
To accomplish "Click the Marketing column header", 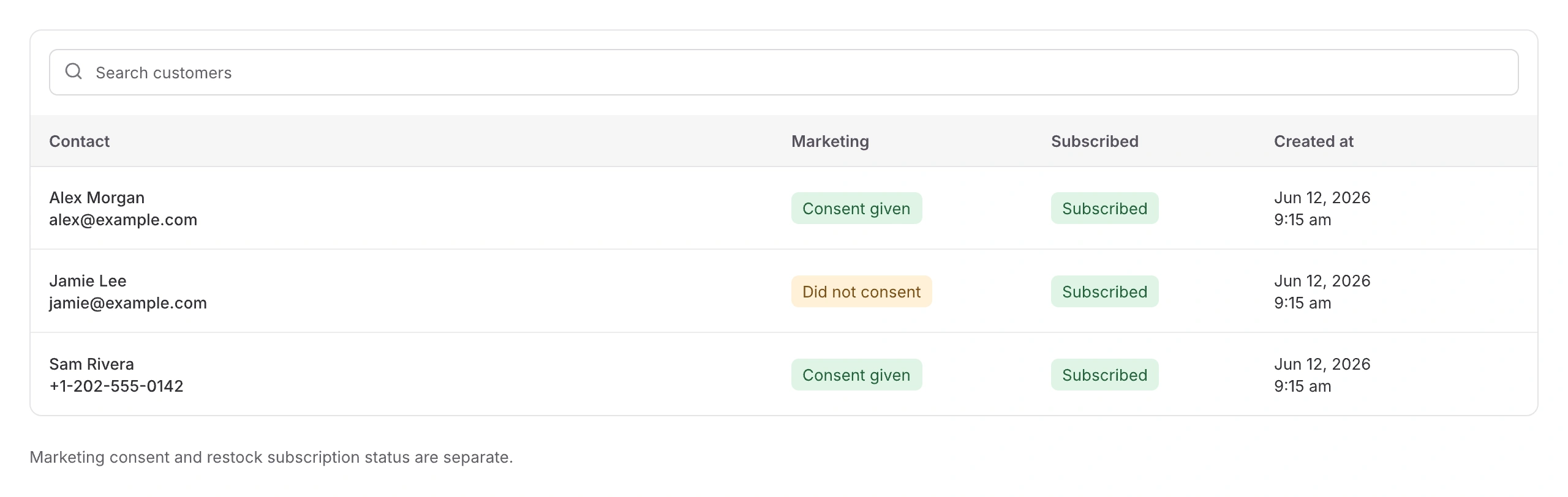I will click(830, 141).
